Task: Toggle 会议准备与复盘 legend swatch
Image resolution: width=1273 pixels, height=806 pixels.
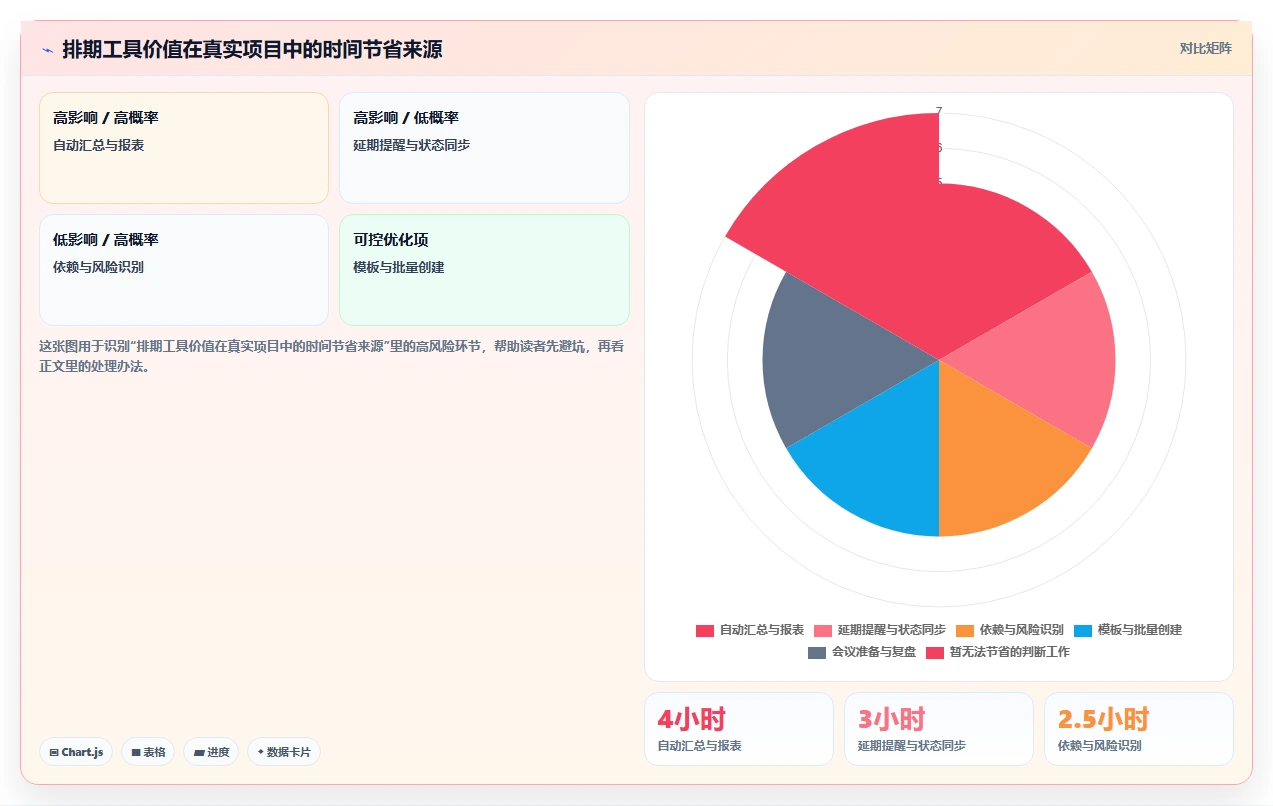Action: [x=817, y=652]
